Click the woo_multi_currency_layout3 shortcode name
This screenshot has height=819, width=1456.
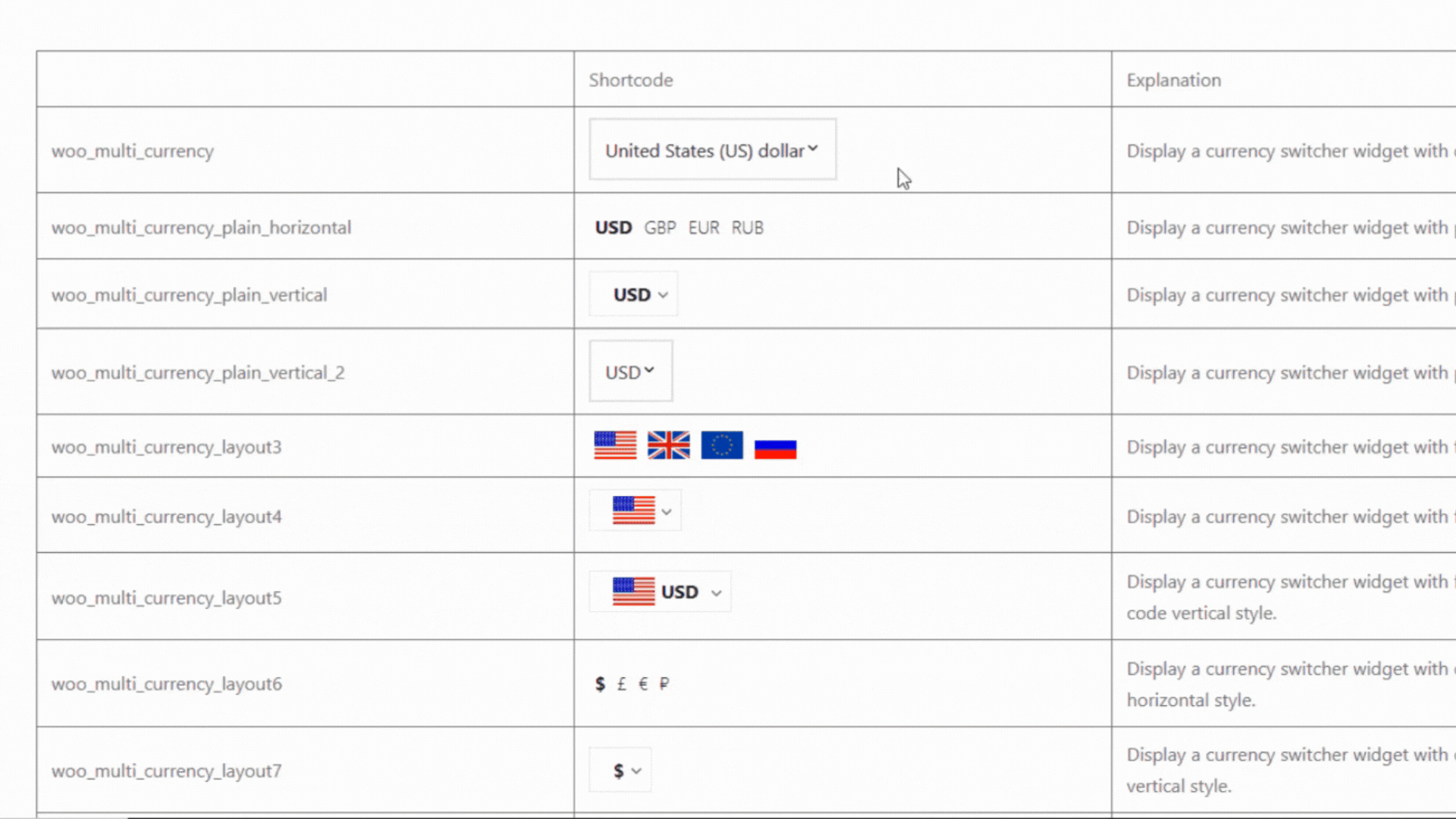[166, 447]
